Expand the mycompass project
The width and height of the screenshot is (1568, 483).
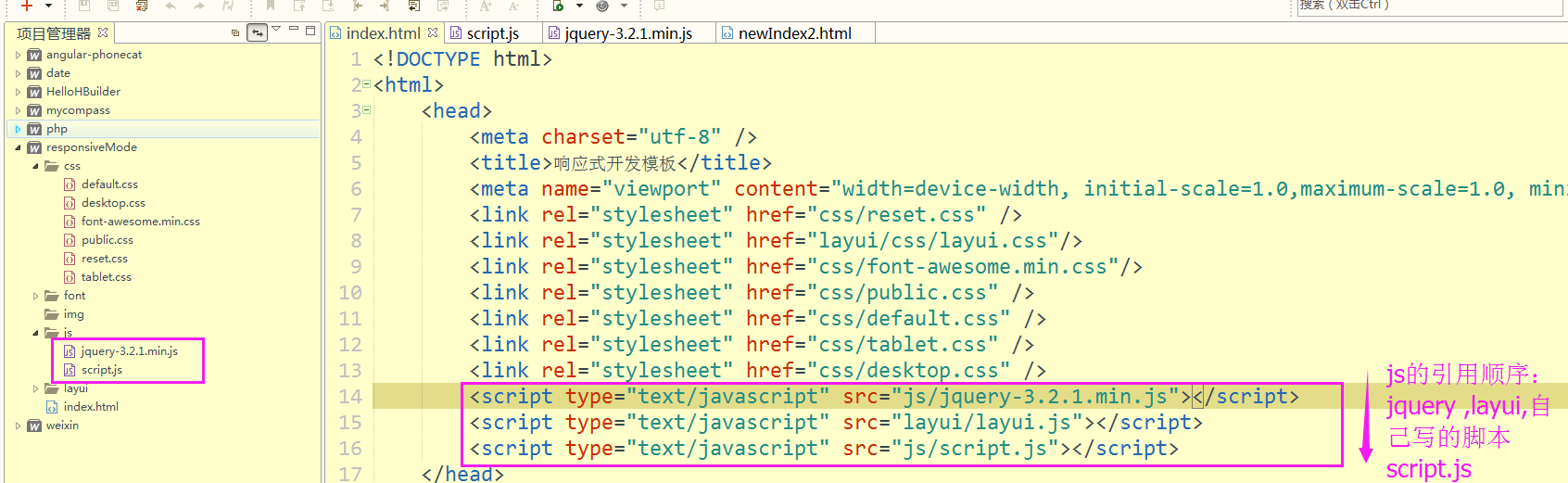[x=18, y=110]
